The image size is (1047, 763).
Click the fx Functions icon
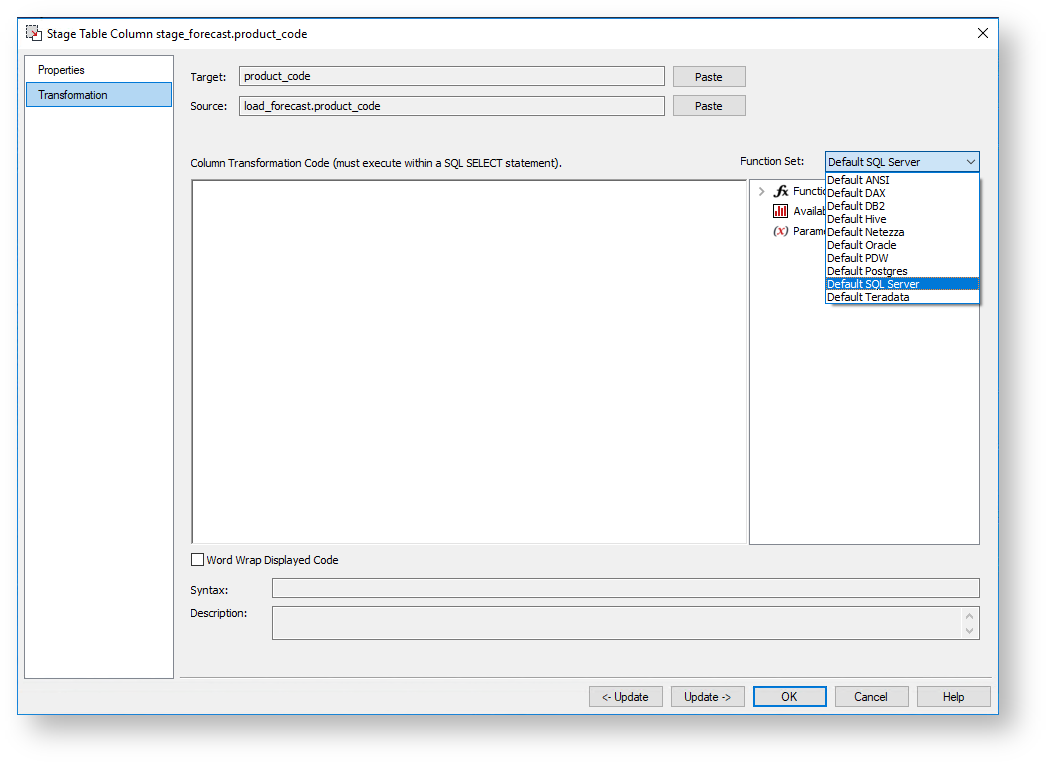pyautogui.click(x=781, y=191)
